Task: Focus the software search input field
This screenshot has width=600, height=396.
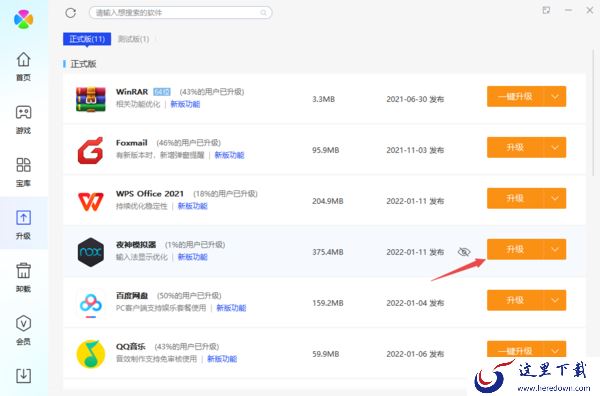Action: pos(181,13)
